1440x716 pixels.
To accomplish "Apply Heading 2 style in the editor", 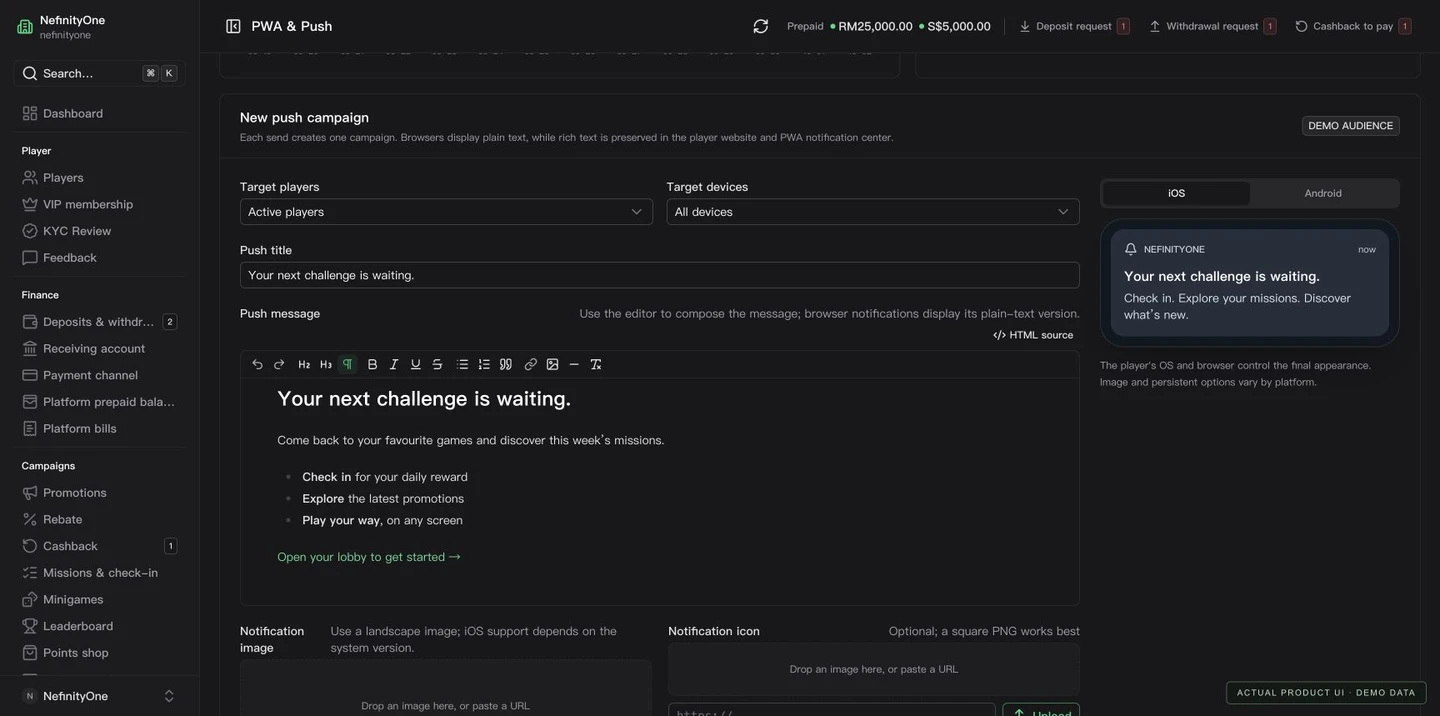I will coord(304,365).
